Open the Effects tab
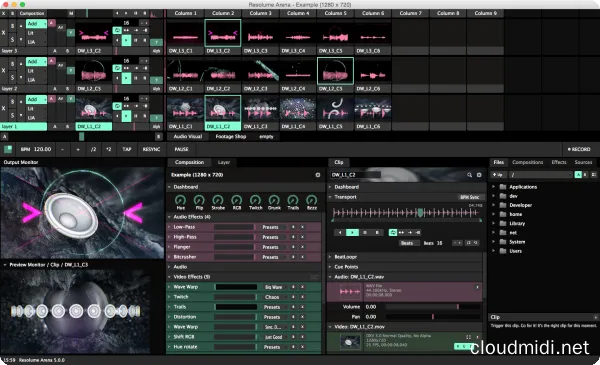 (559, 162)
